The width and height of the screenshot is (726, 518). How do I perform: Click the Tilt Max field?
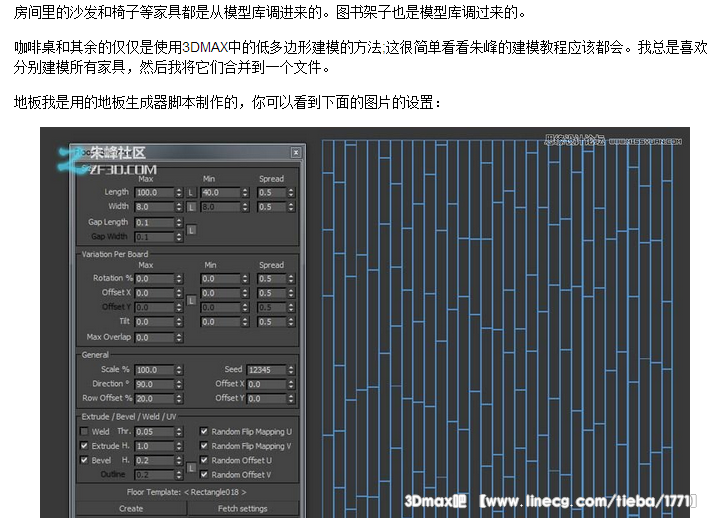154,322
